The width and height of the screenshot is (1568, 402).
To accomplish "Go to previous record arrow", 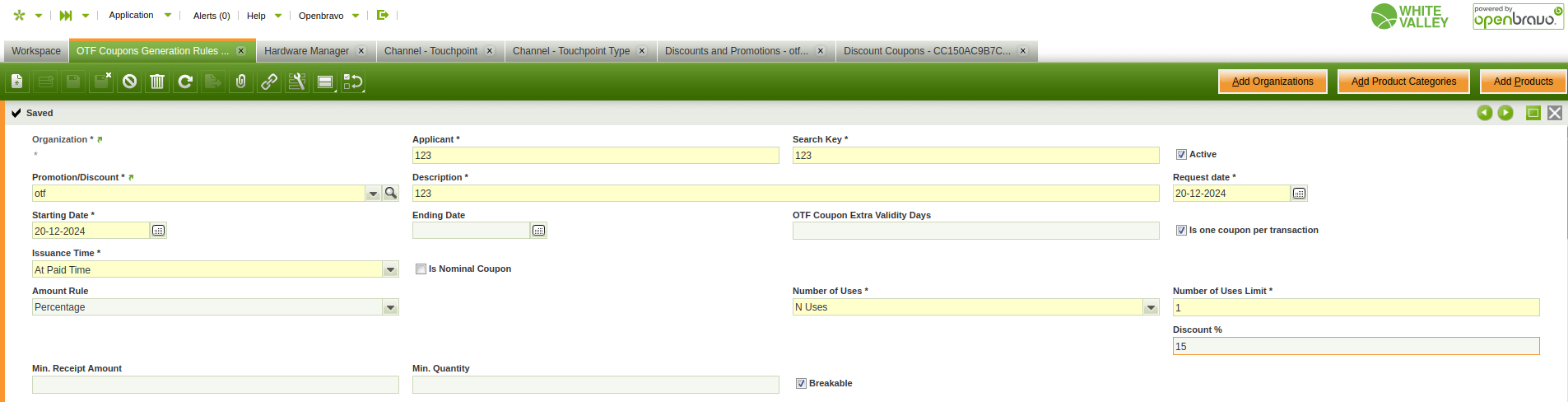I will [1485, 113].
